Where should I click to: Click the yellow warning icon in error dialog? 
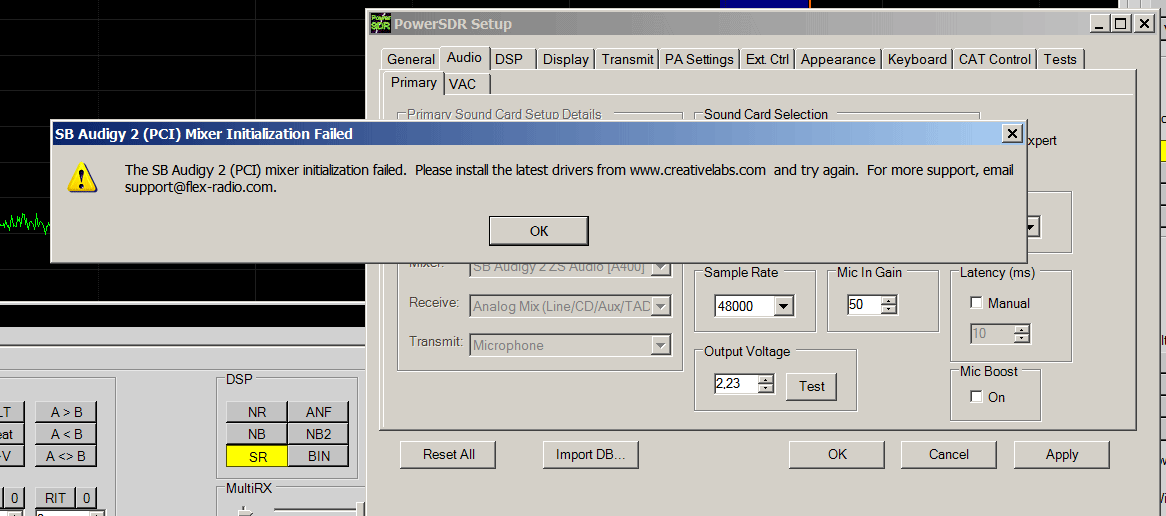coord(83,177)
